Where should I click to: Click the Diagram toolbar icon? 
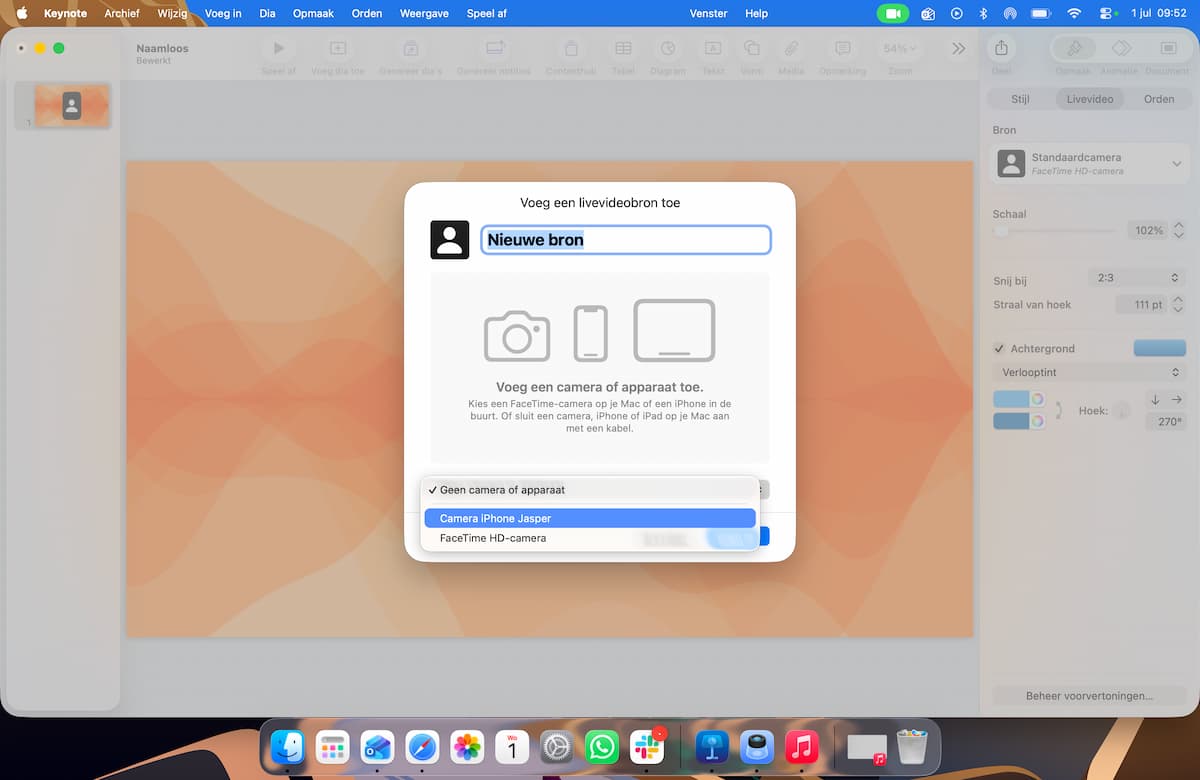click(668, 48)
